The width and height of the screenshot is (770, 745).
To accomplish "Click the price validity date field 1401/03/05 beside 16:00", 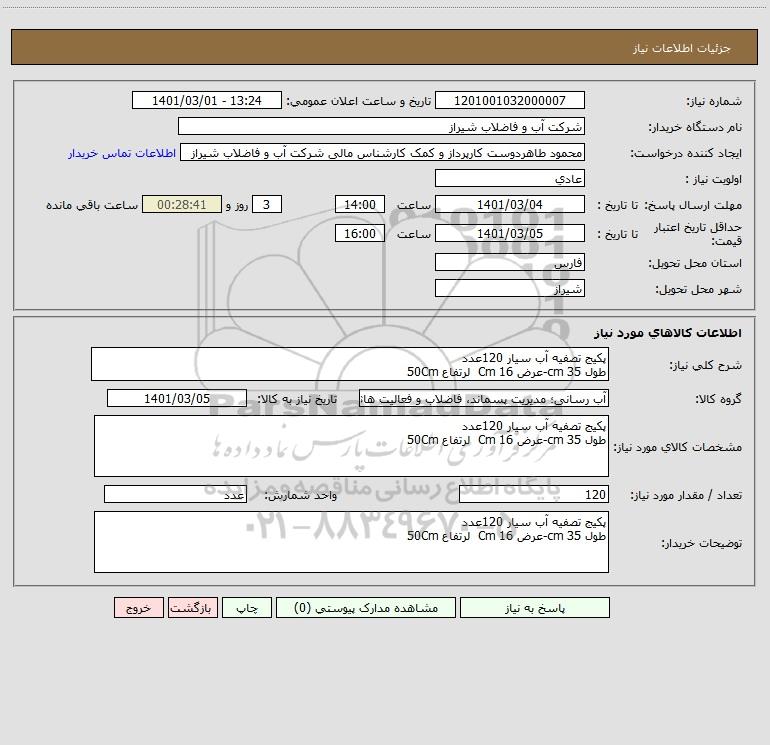I will [510, 233].
